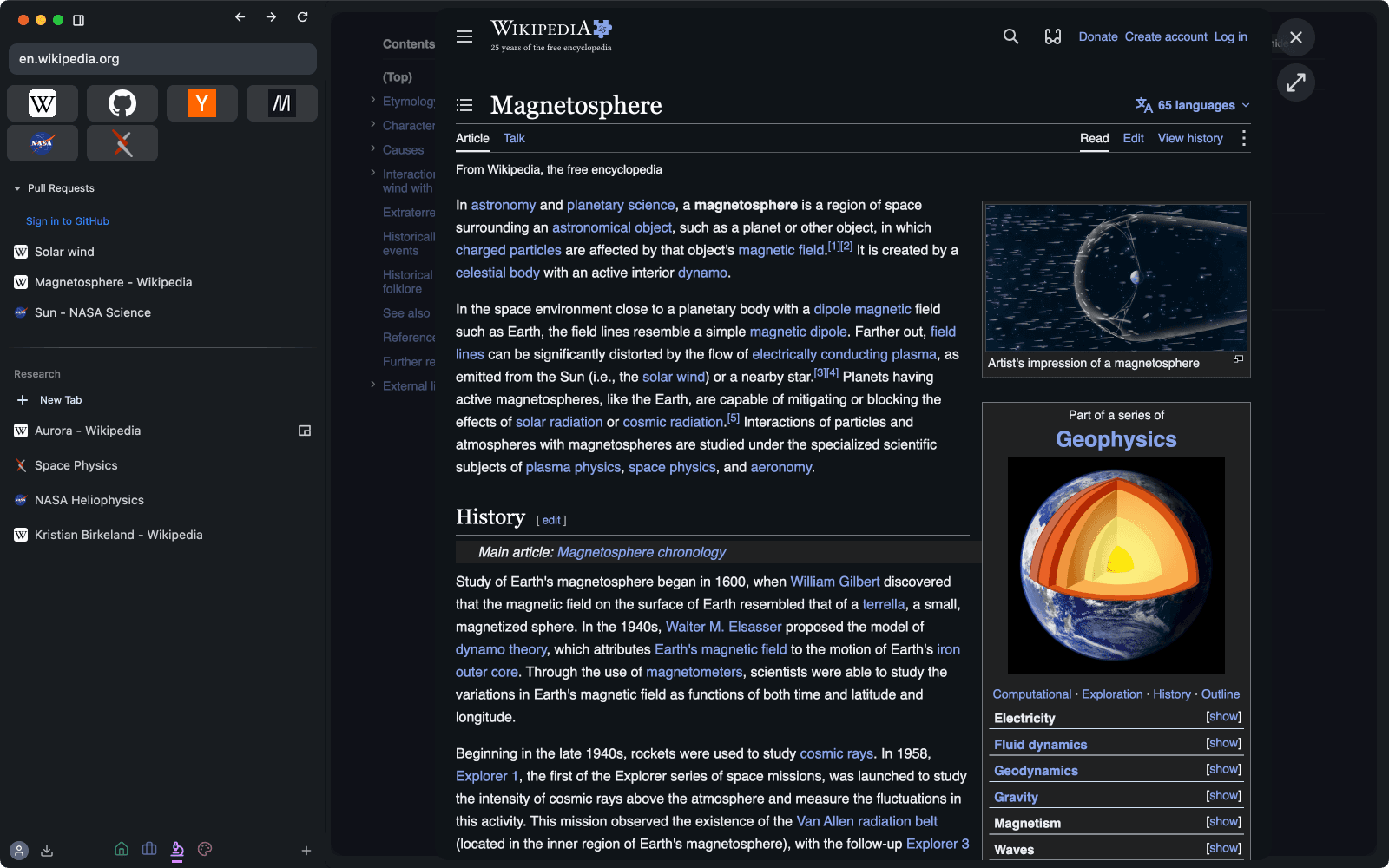Open the Appearance glasses icon
The image size is (1389, 868).
pyautogui.click(x=1053, y=36)
